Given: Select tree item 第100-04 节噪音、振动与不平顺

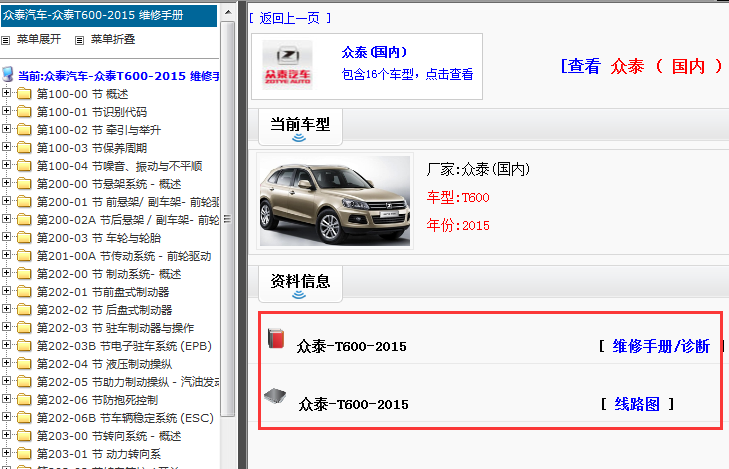Looking at the screenshot, I should pyautogui.click(x=119, y=166).
